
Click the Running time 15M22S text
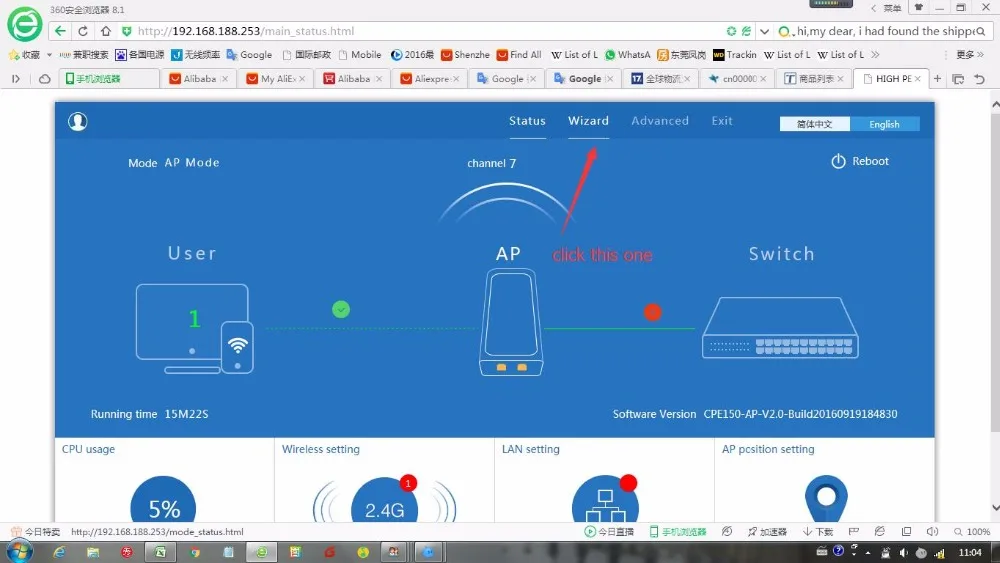pyautogui.click(x=149, y=414)
